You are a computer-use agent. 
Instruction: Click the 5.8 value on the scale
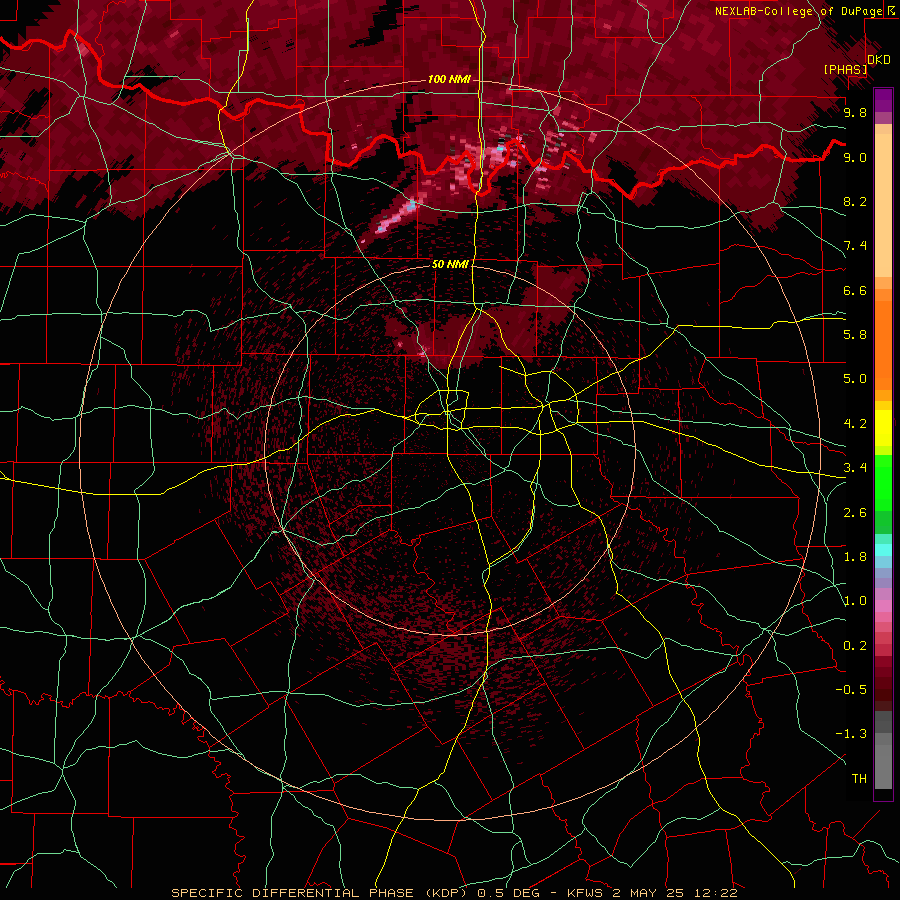click(x=855, y=334)
